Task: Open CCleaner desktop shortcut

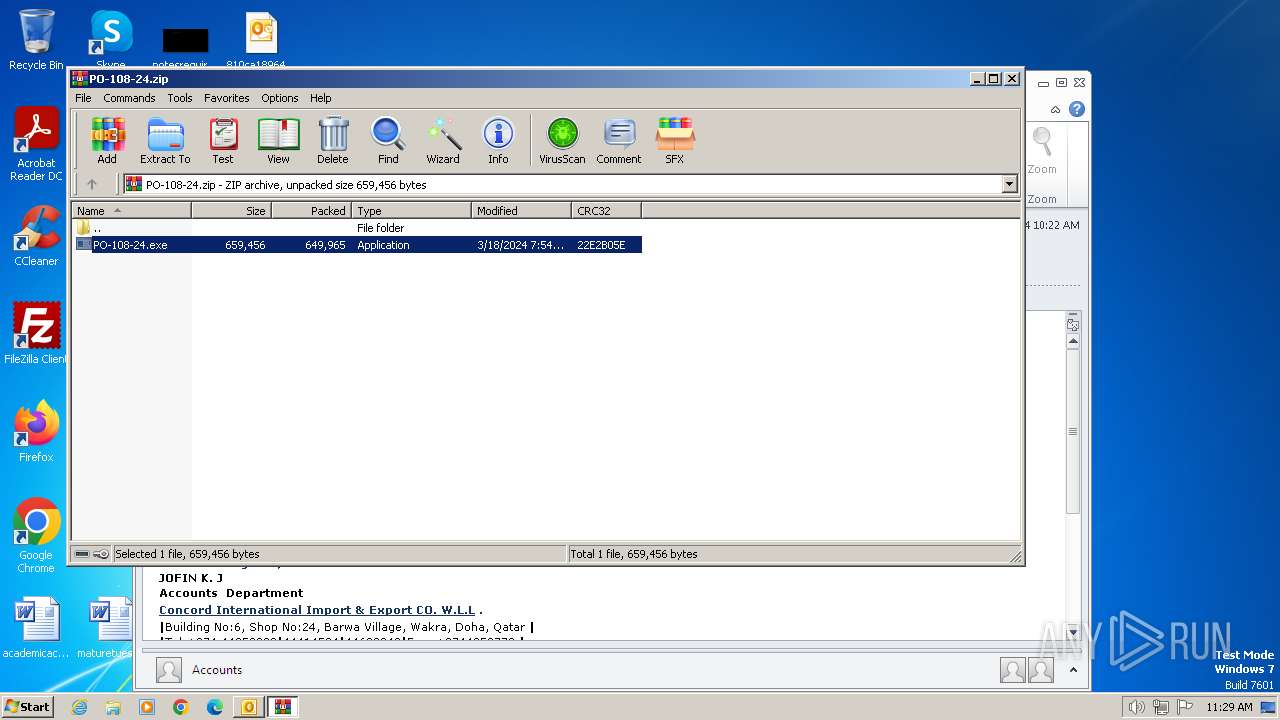Action: [36, 236]
